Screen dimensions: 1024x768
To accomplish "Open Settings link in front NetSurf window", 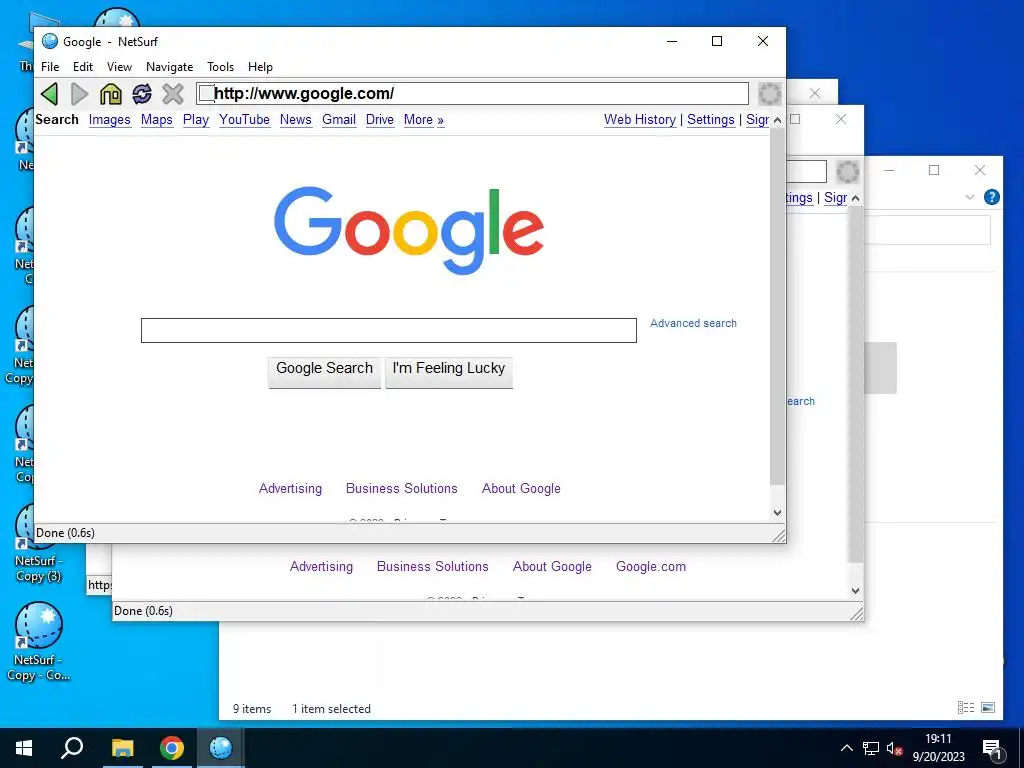I will (x=711, y=120).
